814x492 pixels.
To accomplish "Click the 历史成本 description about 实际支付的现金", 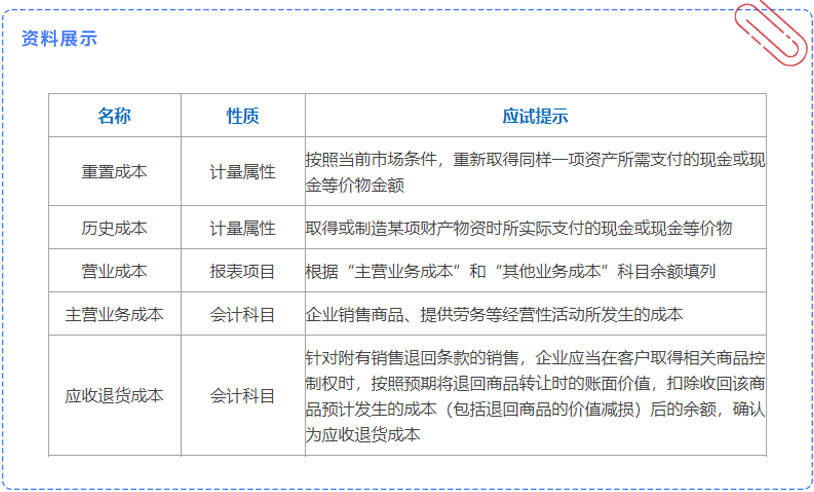I will pos(519,228).
